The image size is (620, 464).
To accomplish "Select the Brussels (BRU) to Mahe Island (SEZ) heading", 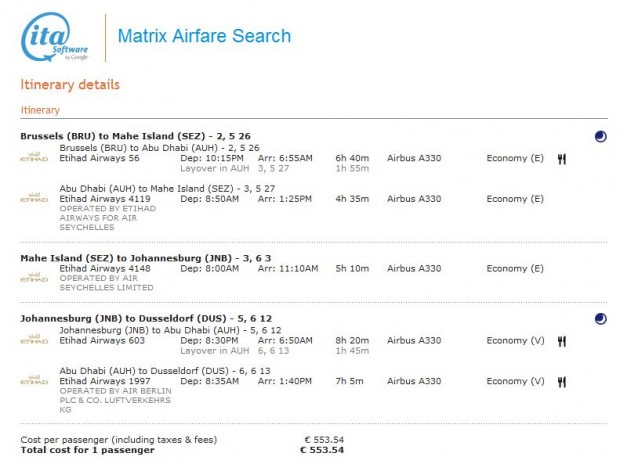I will coord(135,136).
